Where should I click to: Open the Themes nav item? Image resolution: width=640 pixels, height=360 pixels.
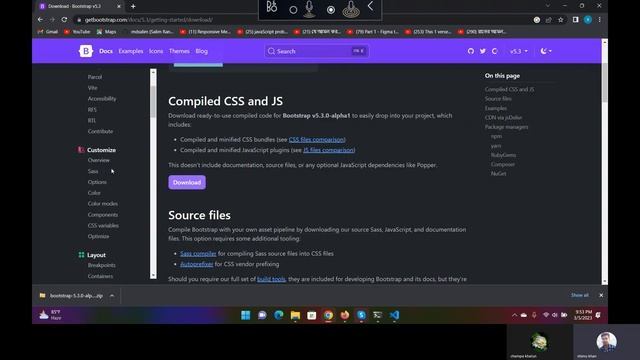[x=179, y=51]
